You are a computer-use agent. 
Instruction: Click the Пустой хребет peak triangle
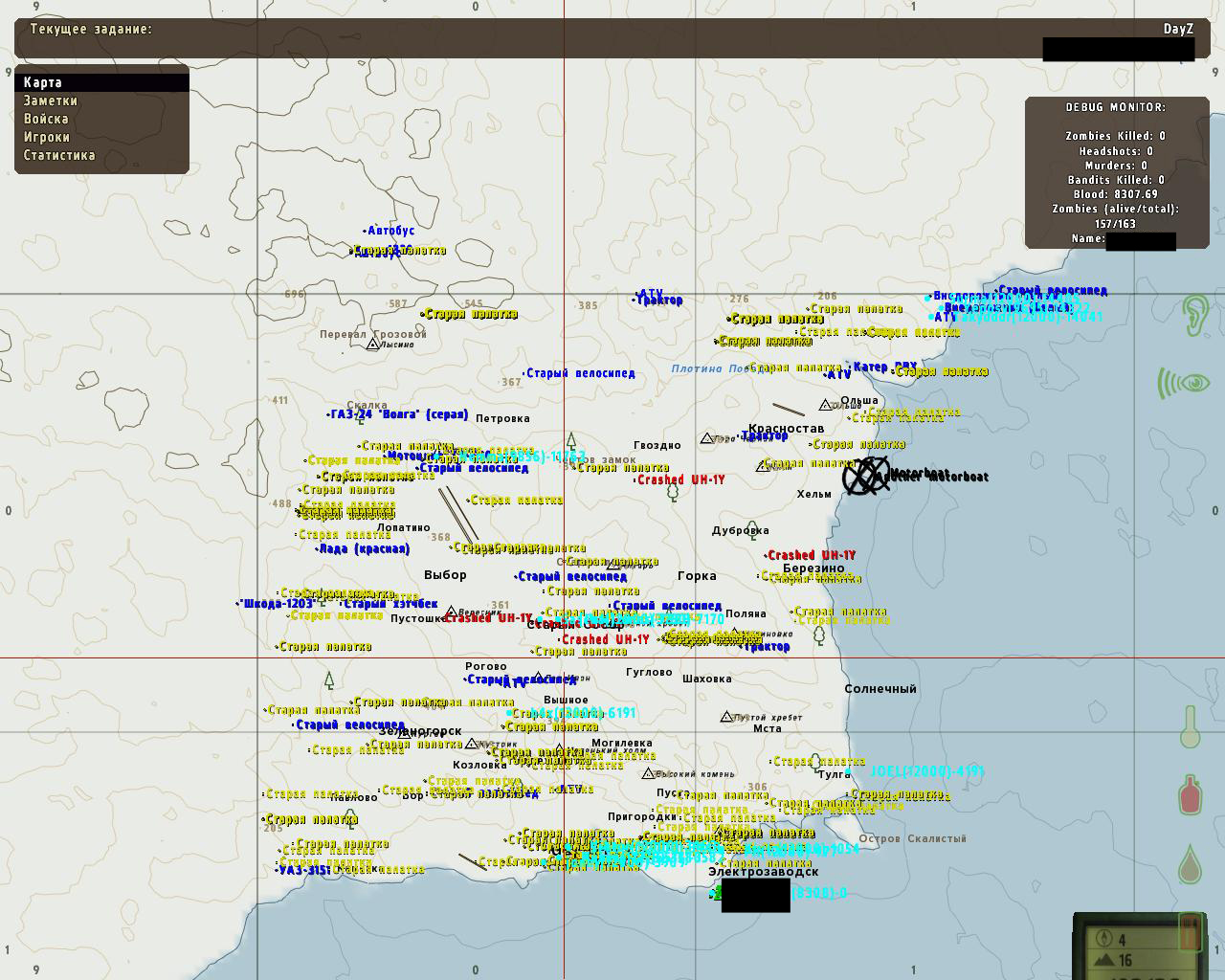point(726,716)
